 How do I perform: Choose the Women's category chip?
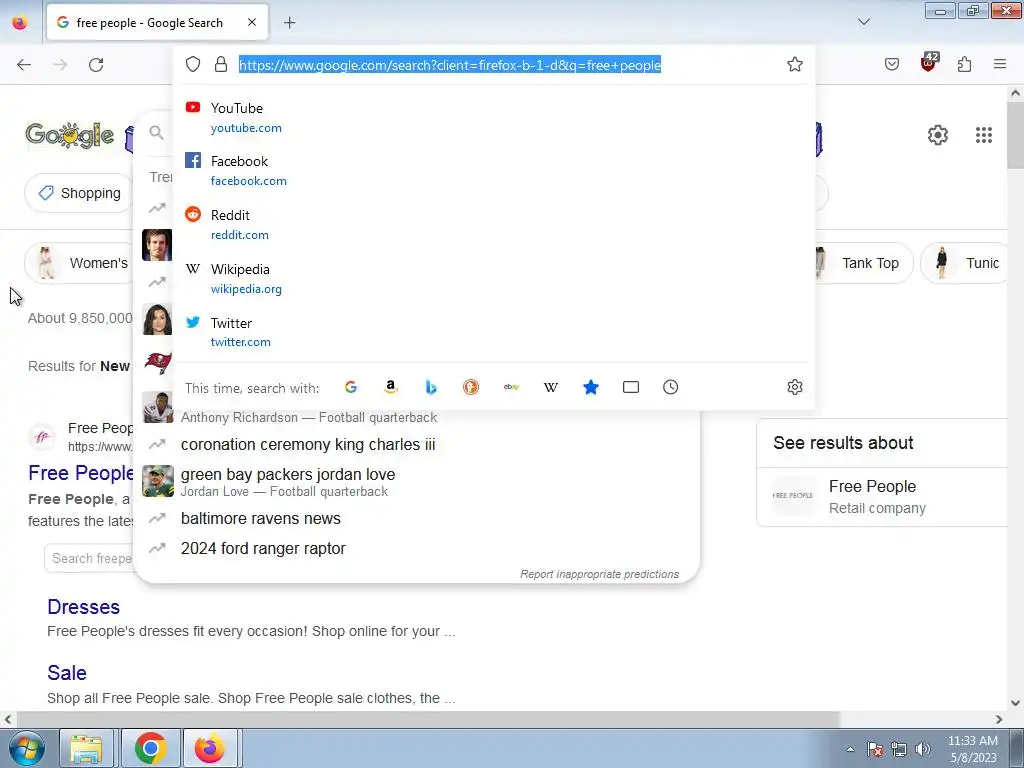tap(80, 263)
